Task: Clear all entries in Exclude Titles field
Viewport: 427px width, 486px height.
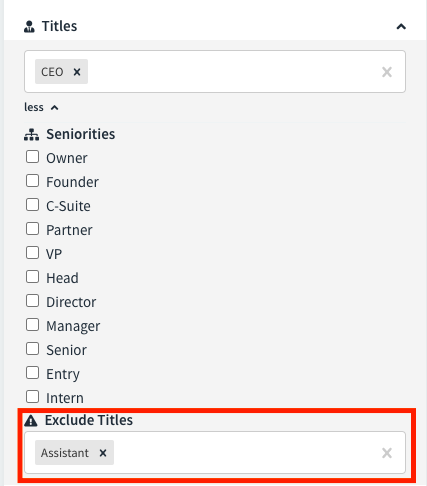Action: pyautogui.click(x=387, y=453)
